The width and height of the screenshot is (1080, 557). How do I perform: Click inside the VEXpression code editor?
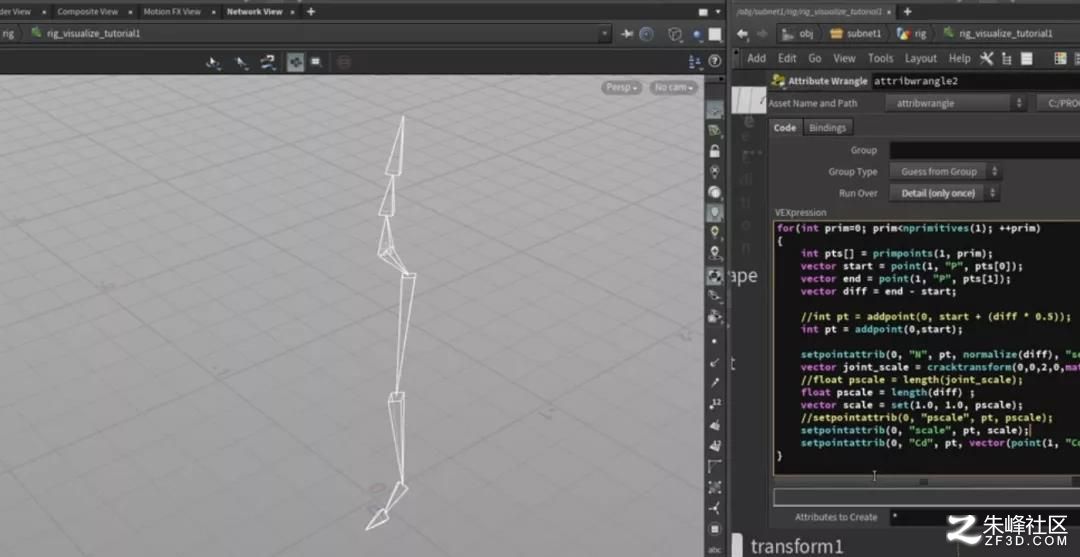[927, 348]
